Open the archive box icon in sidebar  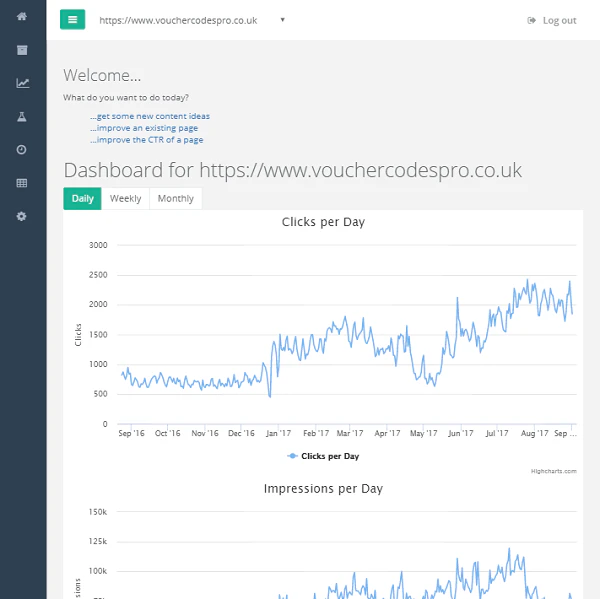tap(22, 50)
